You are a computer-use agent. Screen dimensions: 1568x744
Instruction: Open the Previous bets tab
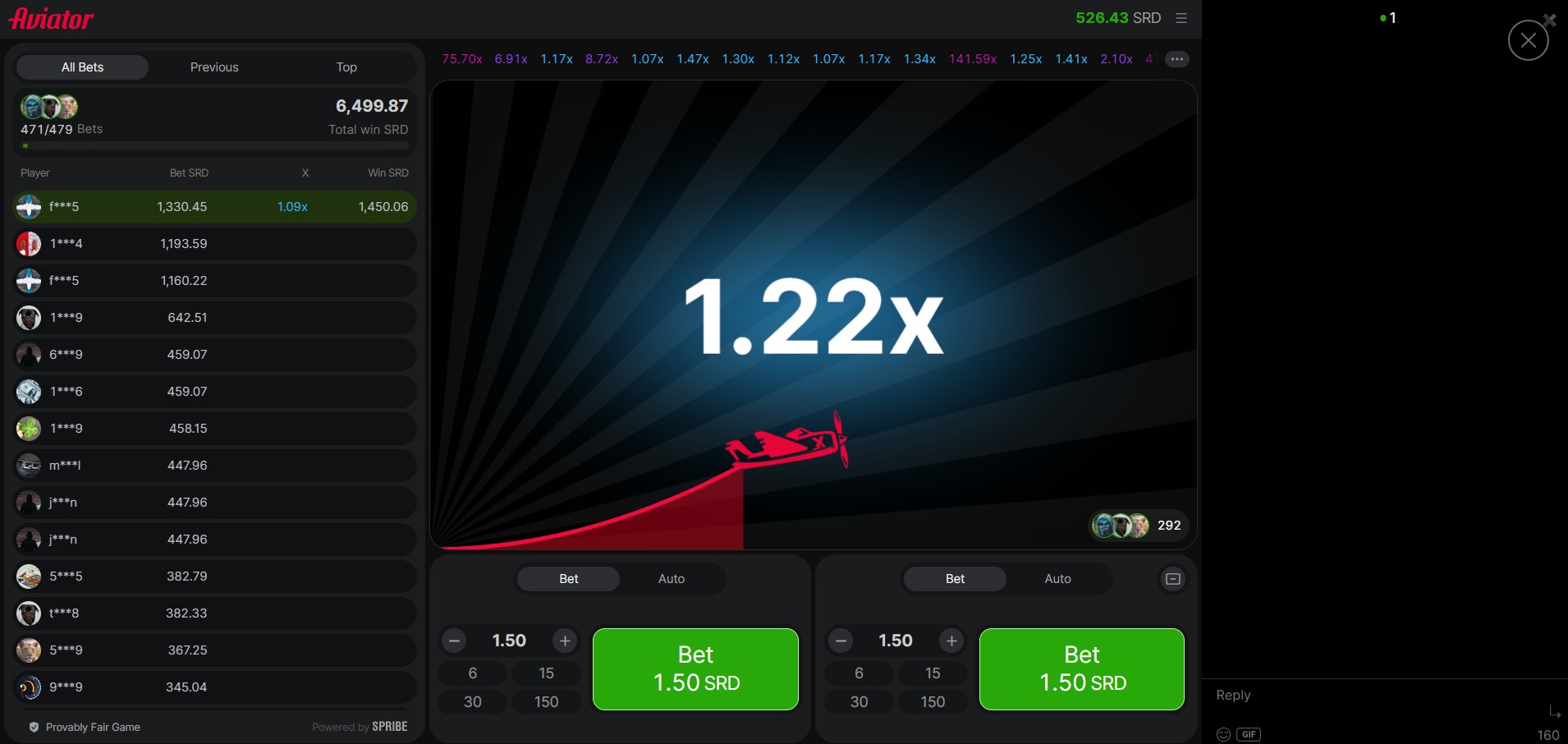pos(214,67)
